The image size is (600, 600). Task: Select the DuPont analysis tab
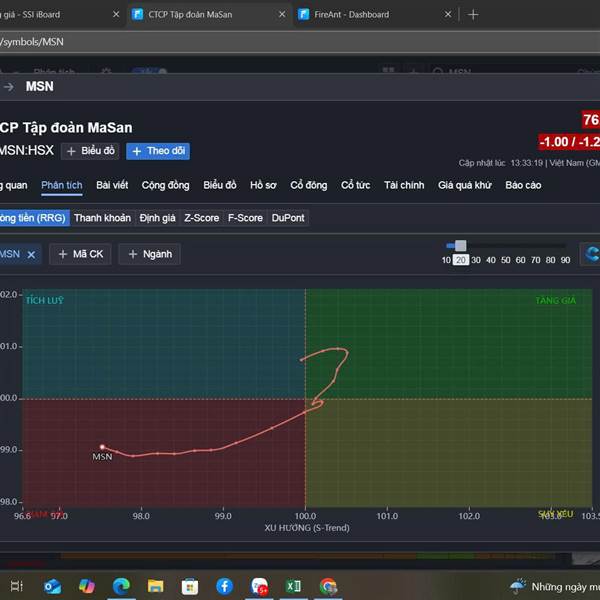tap(288, 218)
